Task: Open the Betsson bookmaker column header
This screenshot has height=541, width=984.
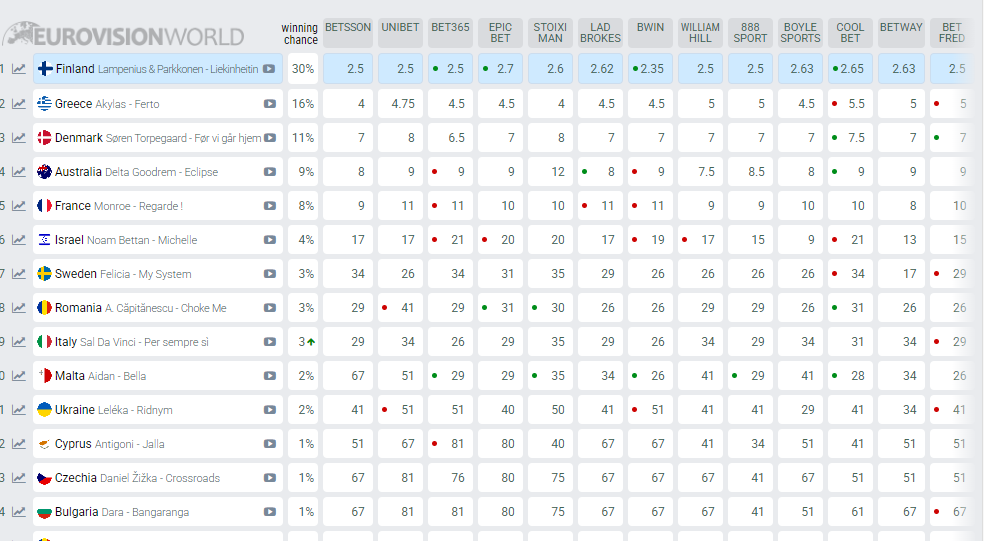Action: 348,33
